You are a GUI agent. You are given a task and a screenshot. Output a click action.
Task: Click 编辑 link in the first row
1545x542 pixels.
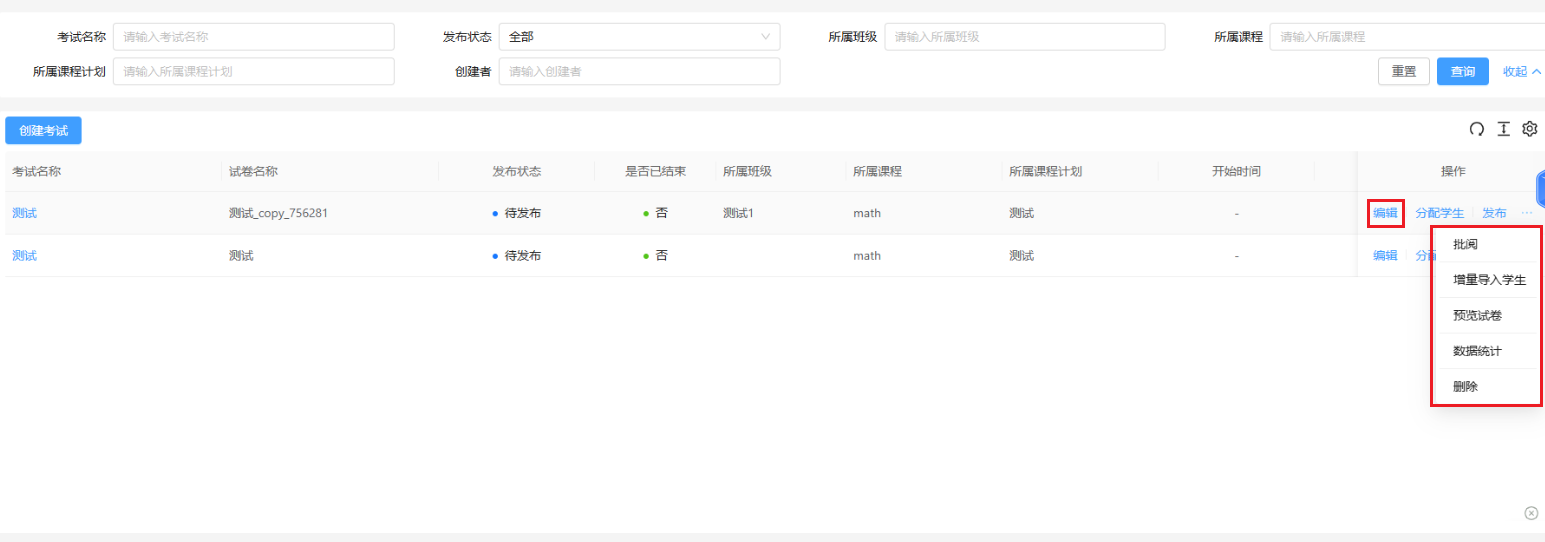click(x=1385, y=213)
